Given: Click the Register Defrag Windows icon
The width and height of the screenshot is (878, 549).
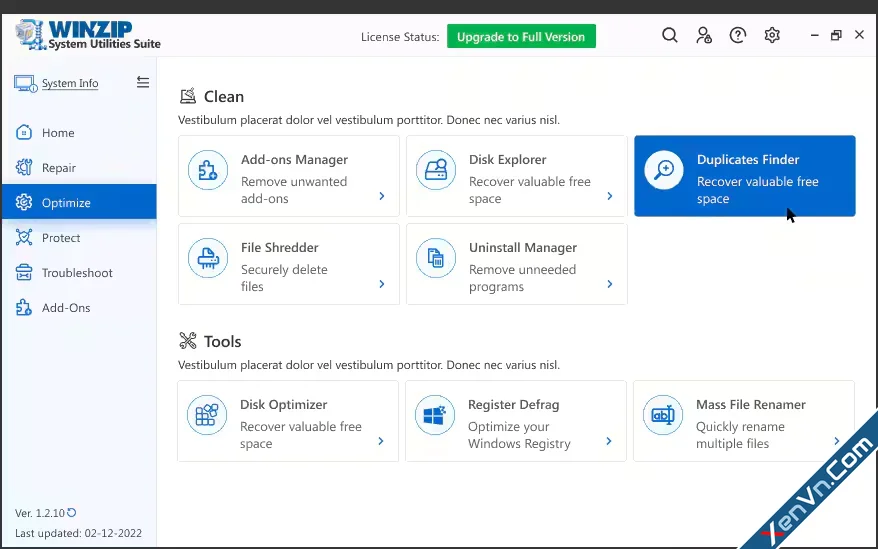Looking at the screenshot, I should pyautogui.click(x=435, y=415).
